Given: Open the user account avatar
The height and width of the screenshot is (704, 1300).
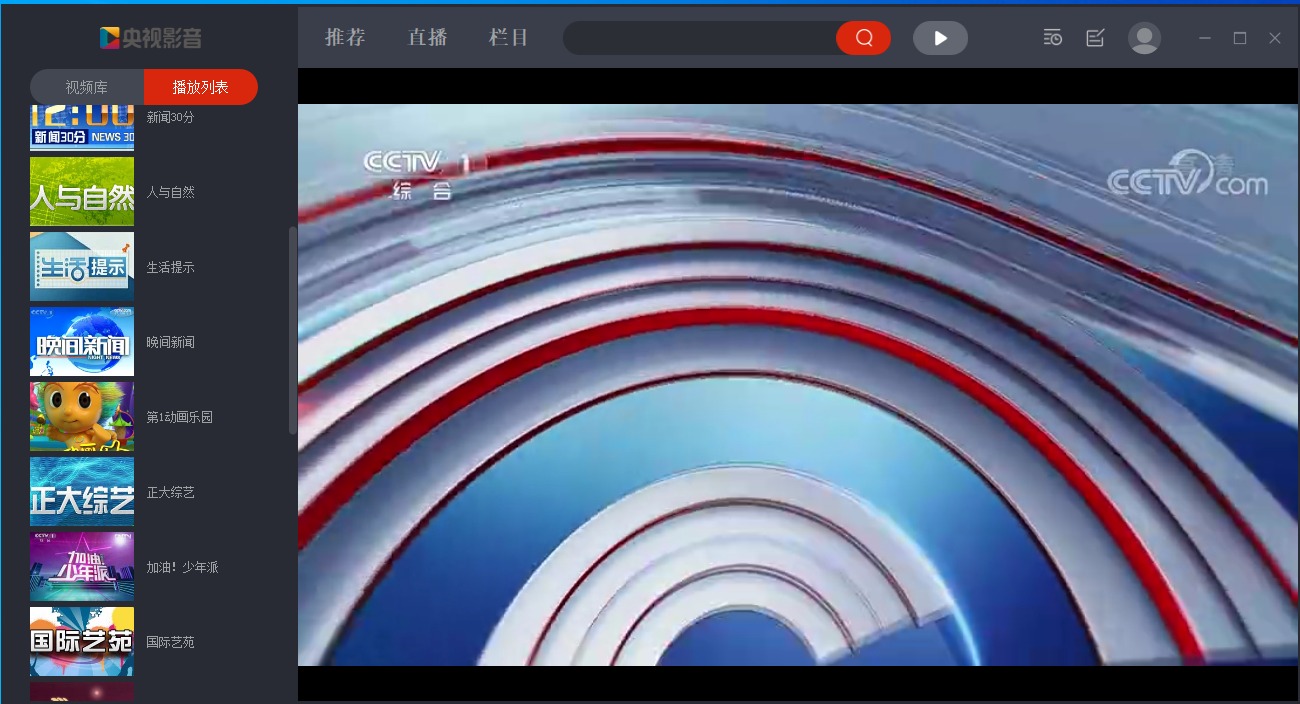Looking at the screenshot, I should tap(1144, 38).
